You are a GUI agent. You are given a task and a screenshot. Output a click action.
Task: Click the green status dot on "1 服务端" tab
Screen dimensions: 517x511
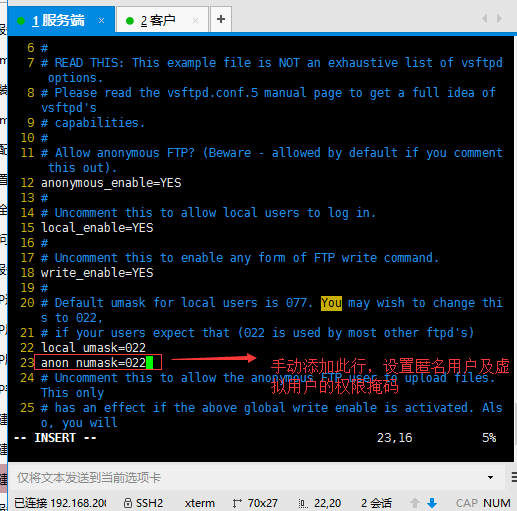tap(21, 21)
